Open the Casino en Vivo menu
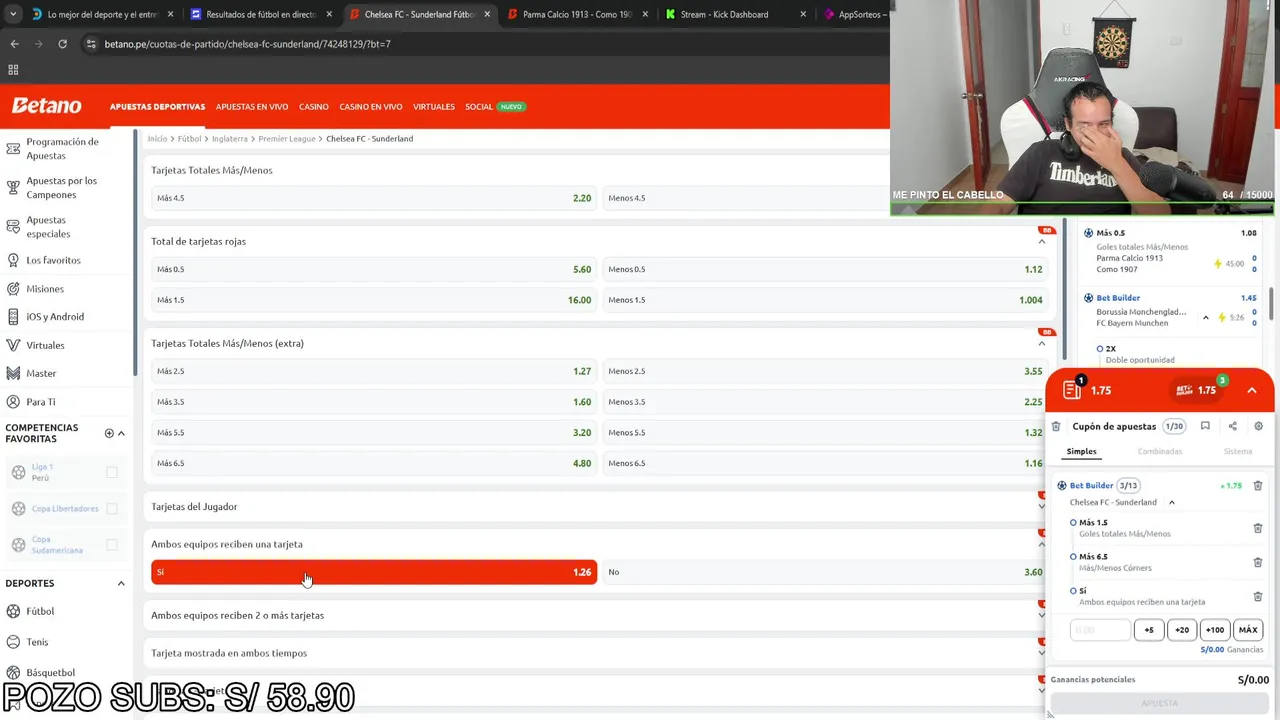This screenshot has width=1280, height=720. [x=371, y=106]
